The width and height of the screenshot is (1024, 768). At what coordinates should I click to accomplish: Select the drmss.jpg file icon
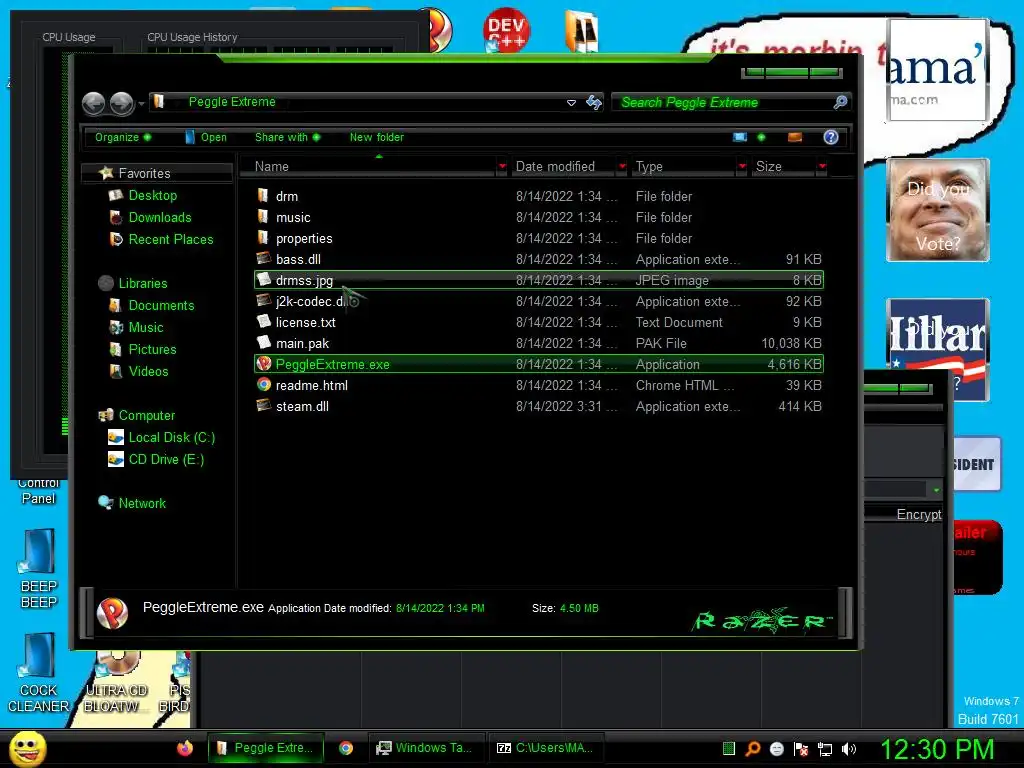[x=263, y=280]
